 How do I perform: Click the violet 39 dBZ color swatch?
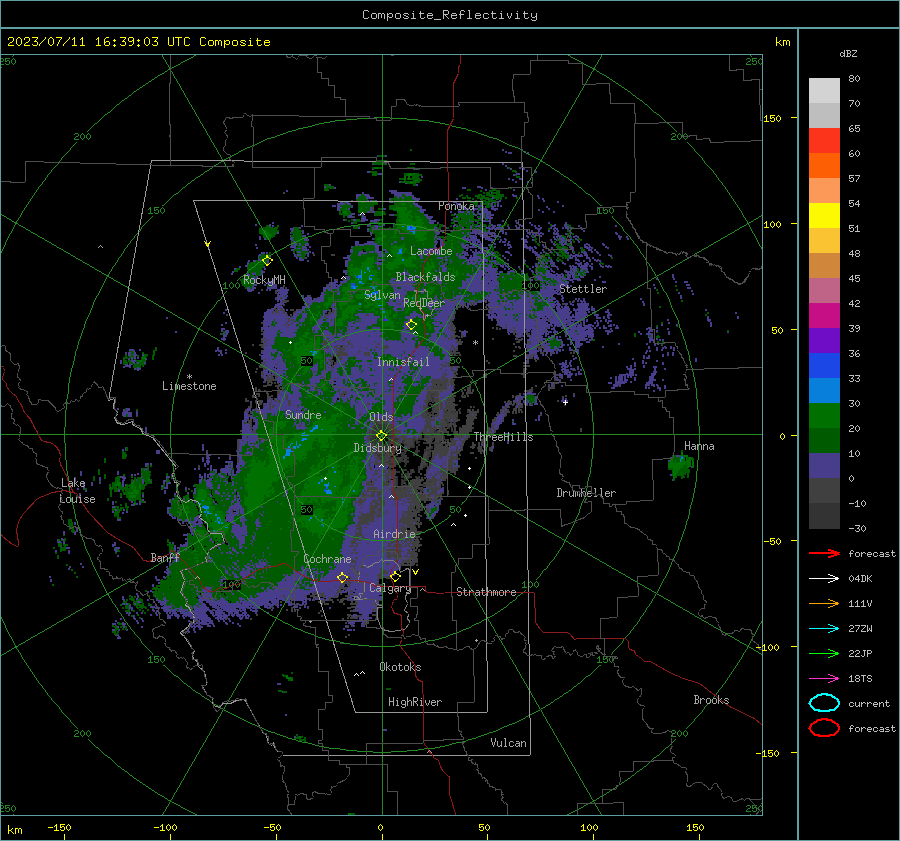click(x=824, y=340)
